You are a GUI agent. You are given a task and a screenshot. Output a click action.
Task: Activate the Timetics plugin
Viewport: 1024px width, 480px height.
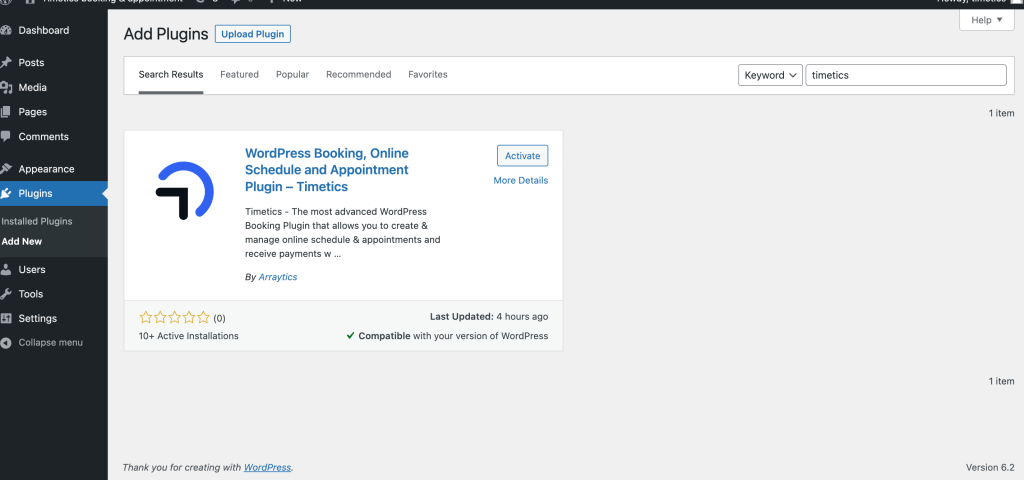pos(522,155)
